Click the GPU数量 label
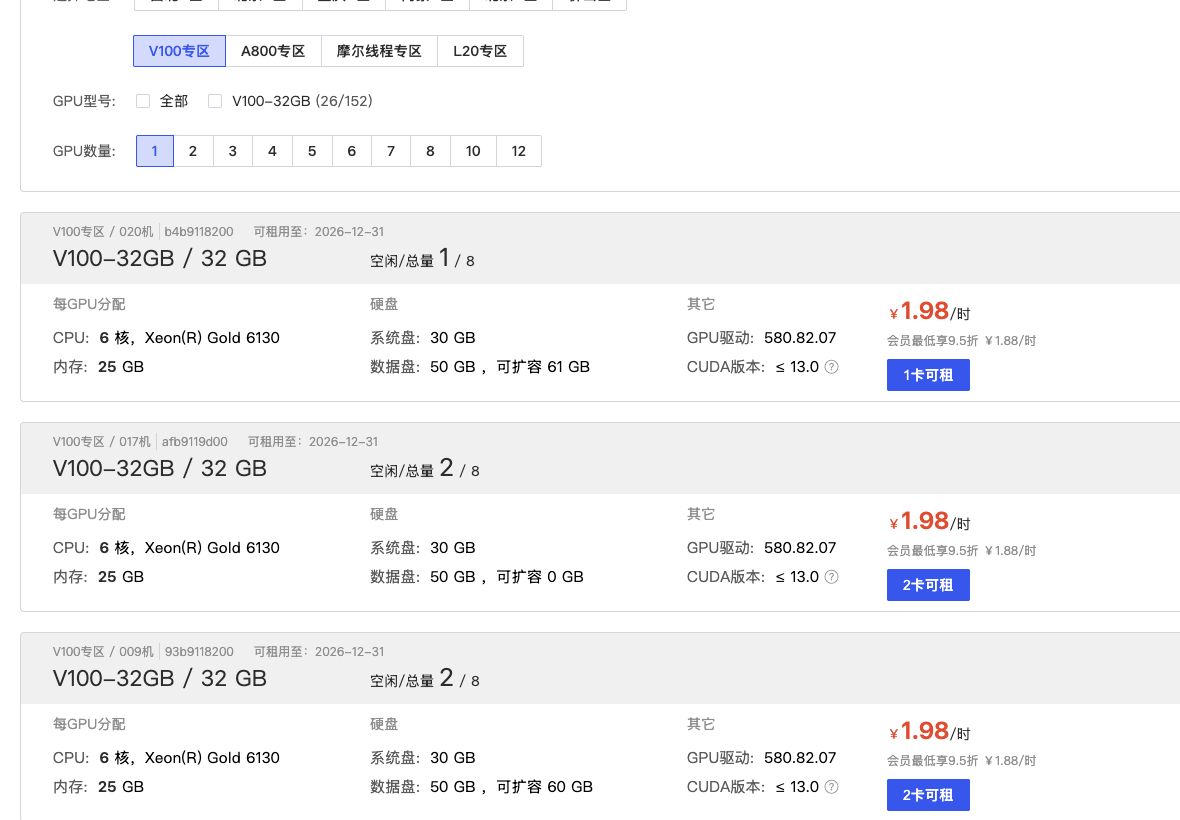Image resolution: width=1180 pixels, height=820 pixels. 84,151
